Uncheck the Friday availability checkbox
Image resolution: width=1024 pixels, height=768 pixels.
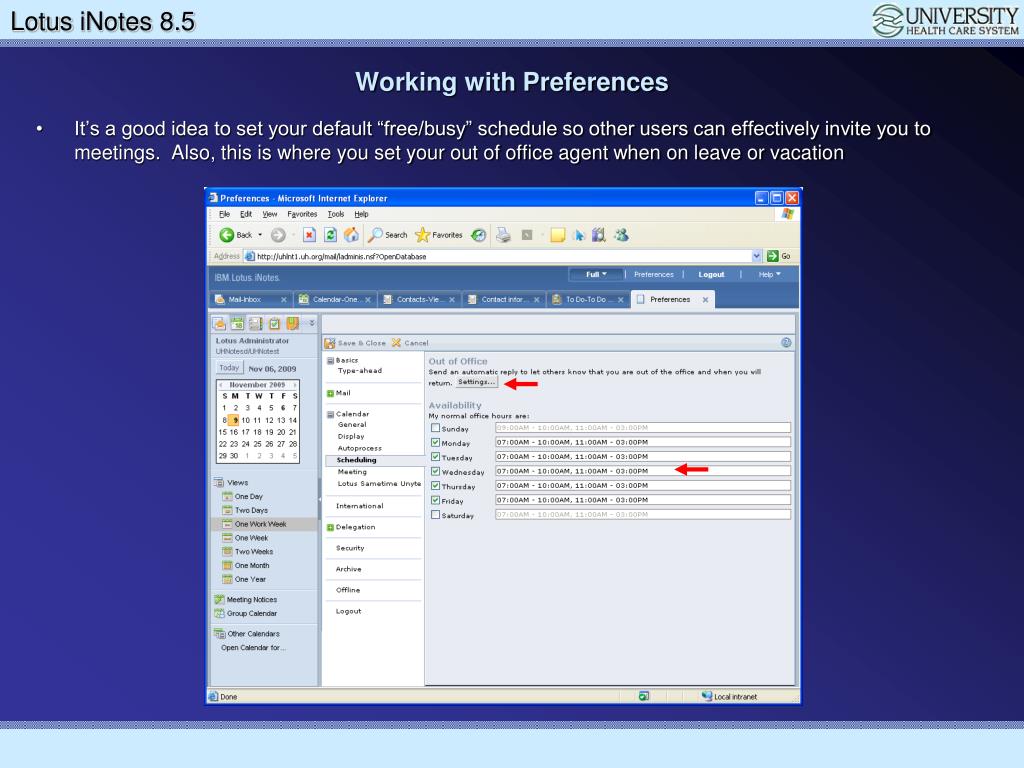pos(436,500)
